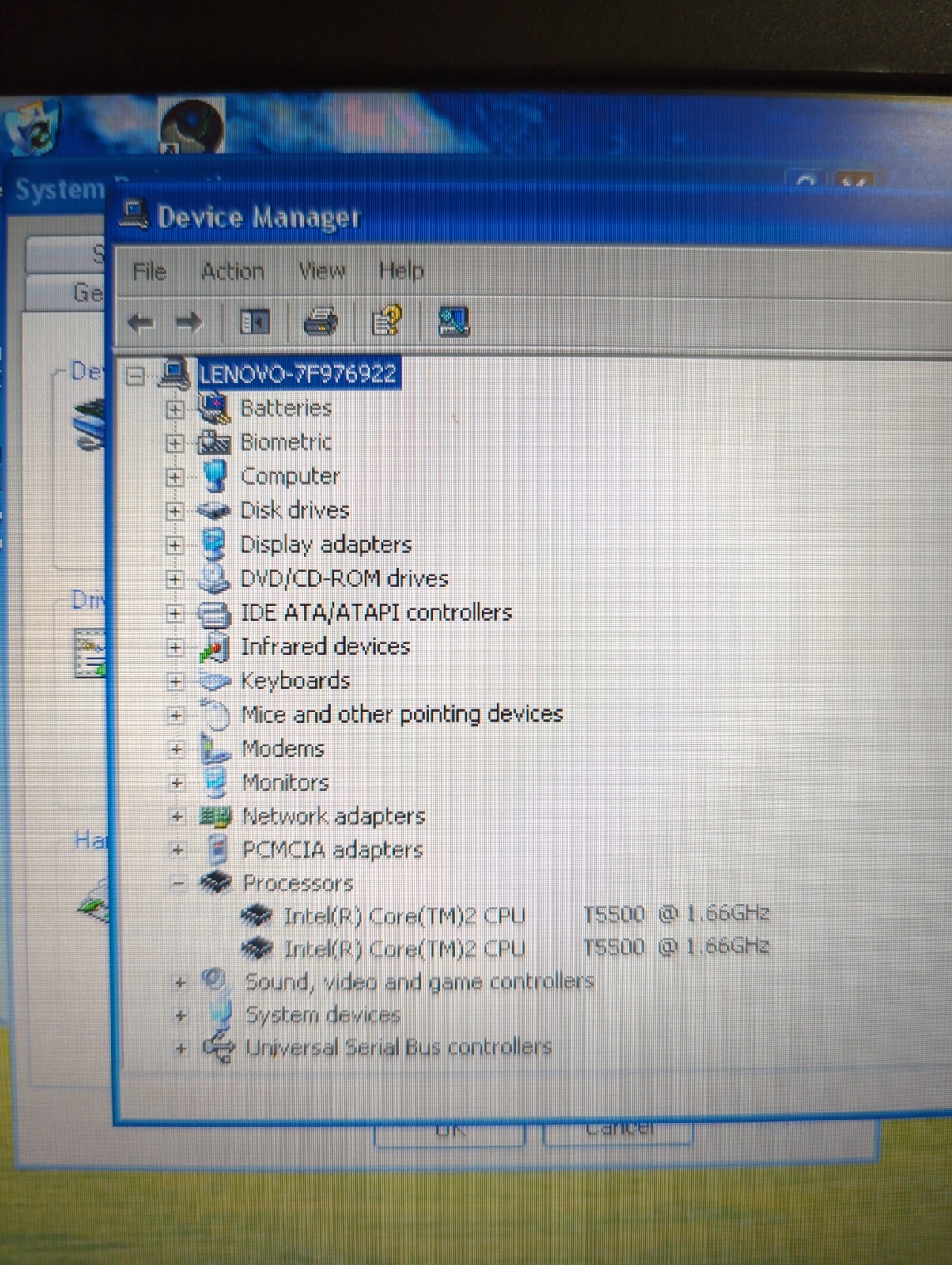This screenshot has height=1265, width=952.
Task: Expand the Biometric category
Action: point(175,444)
